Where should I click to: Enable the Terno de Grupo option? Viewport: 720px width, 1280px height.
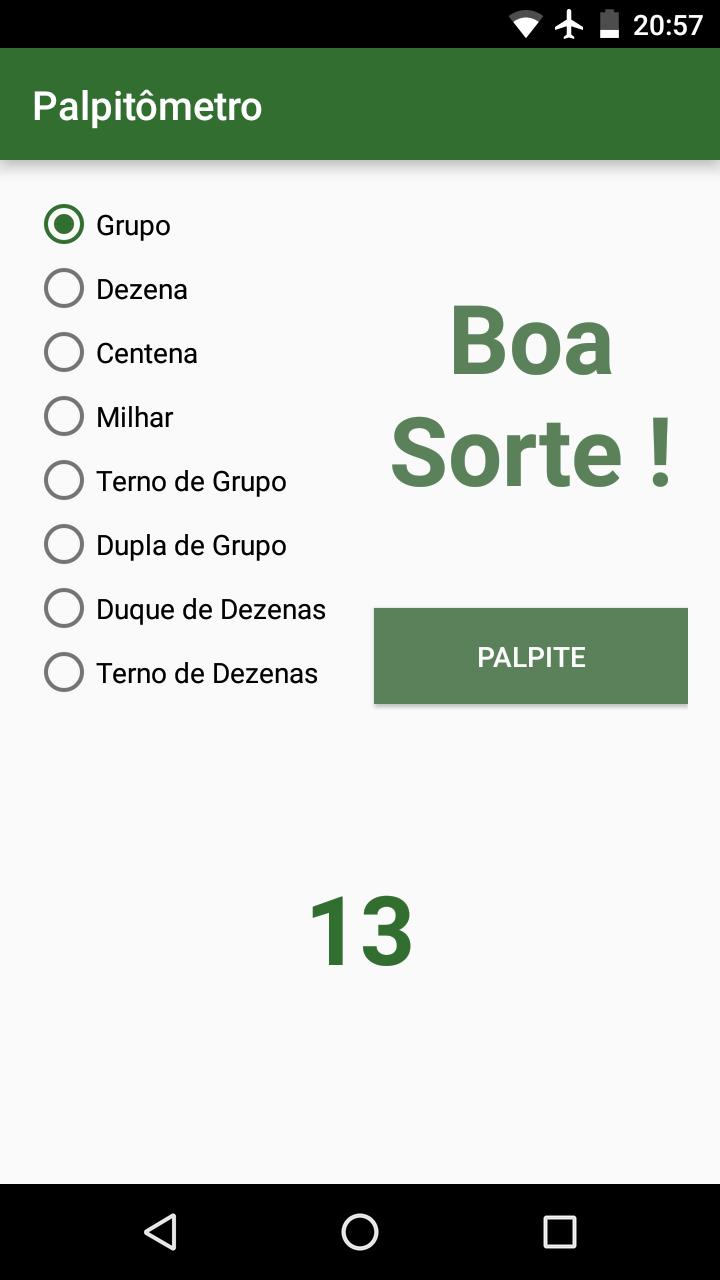(64, 481)
